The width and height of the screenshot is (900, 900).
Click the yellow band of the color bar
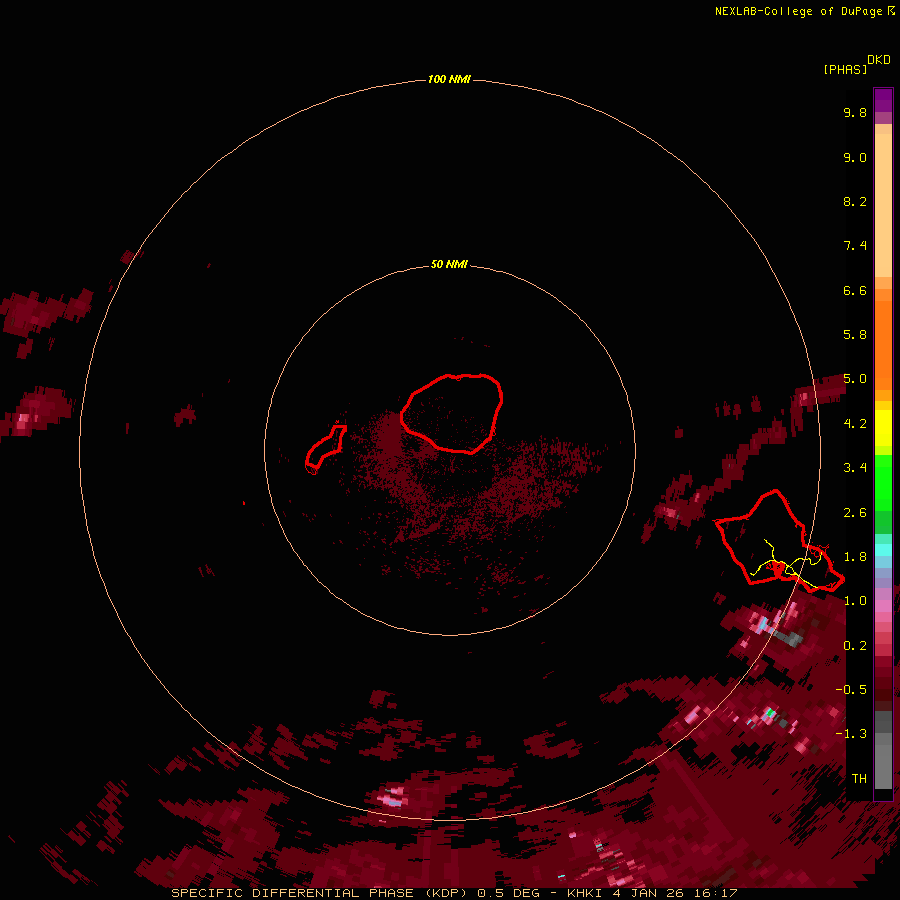883,428
